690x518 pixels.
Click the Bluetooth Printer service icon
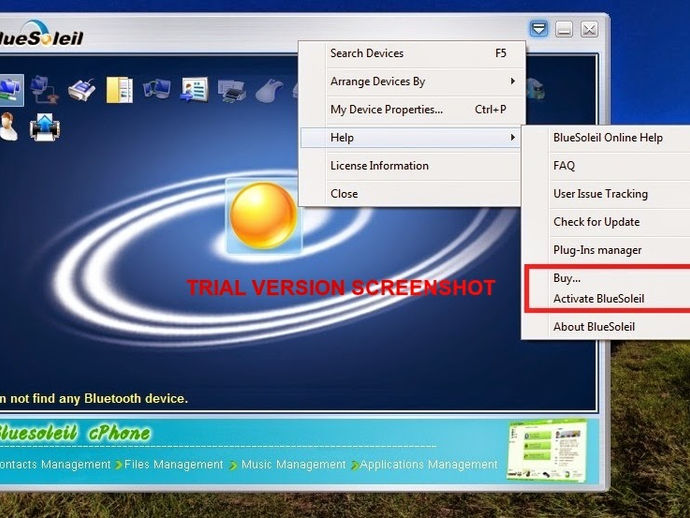pos(232,91)
